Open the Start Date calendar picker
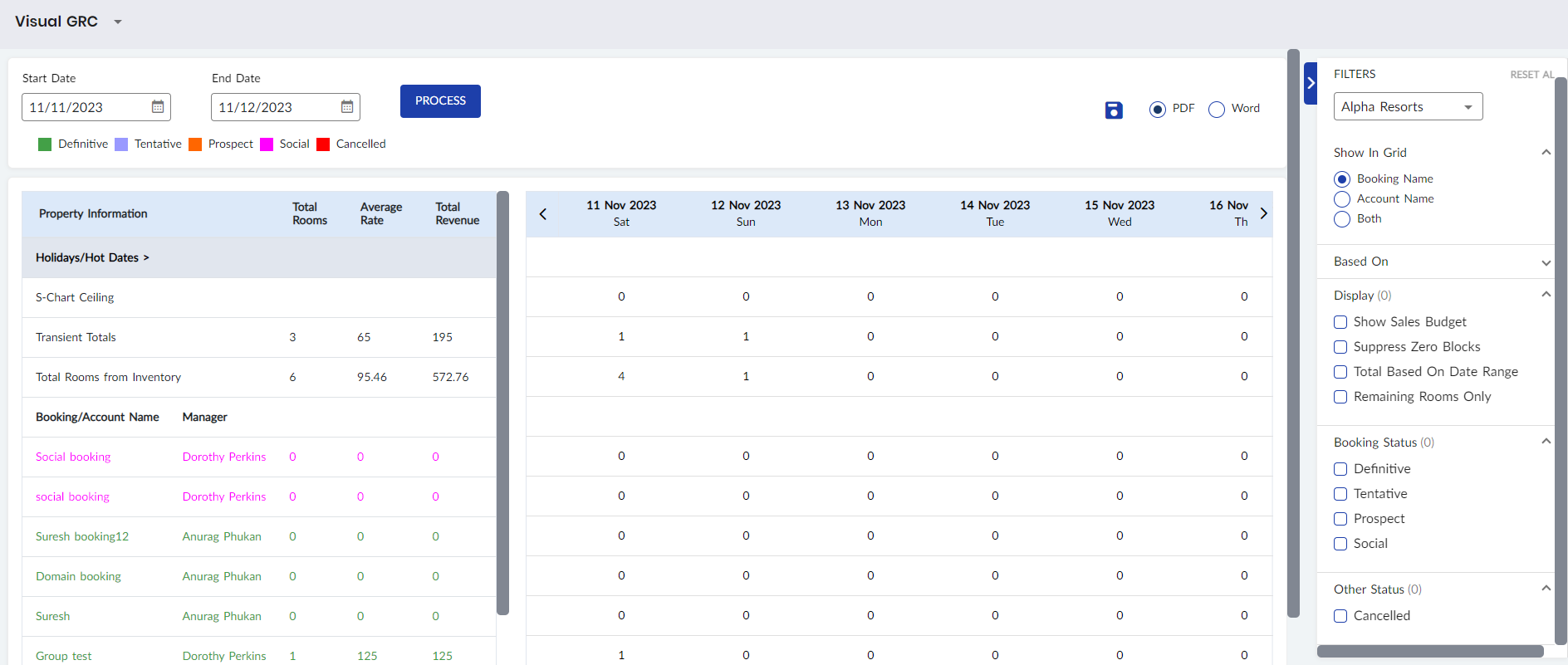 (x=158, y=107)
